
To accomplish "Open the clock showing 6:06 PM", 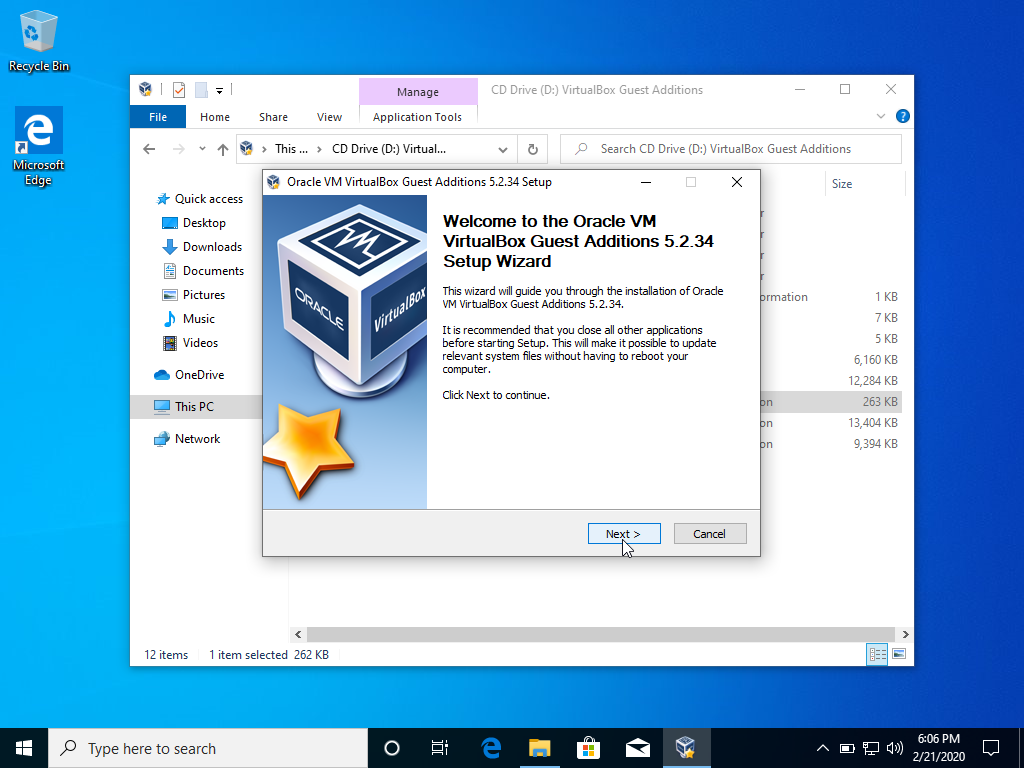I will (x=938, y=748).
